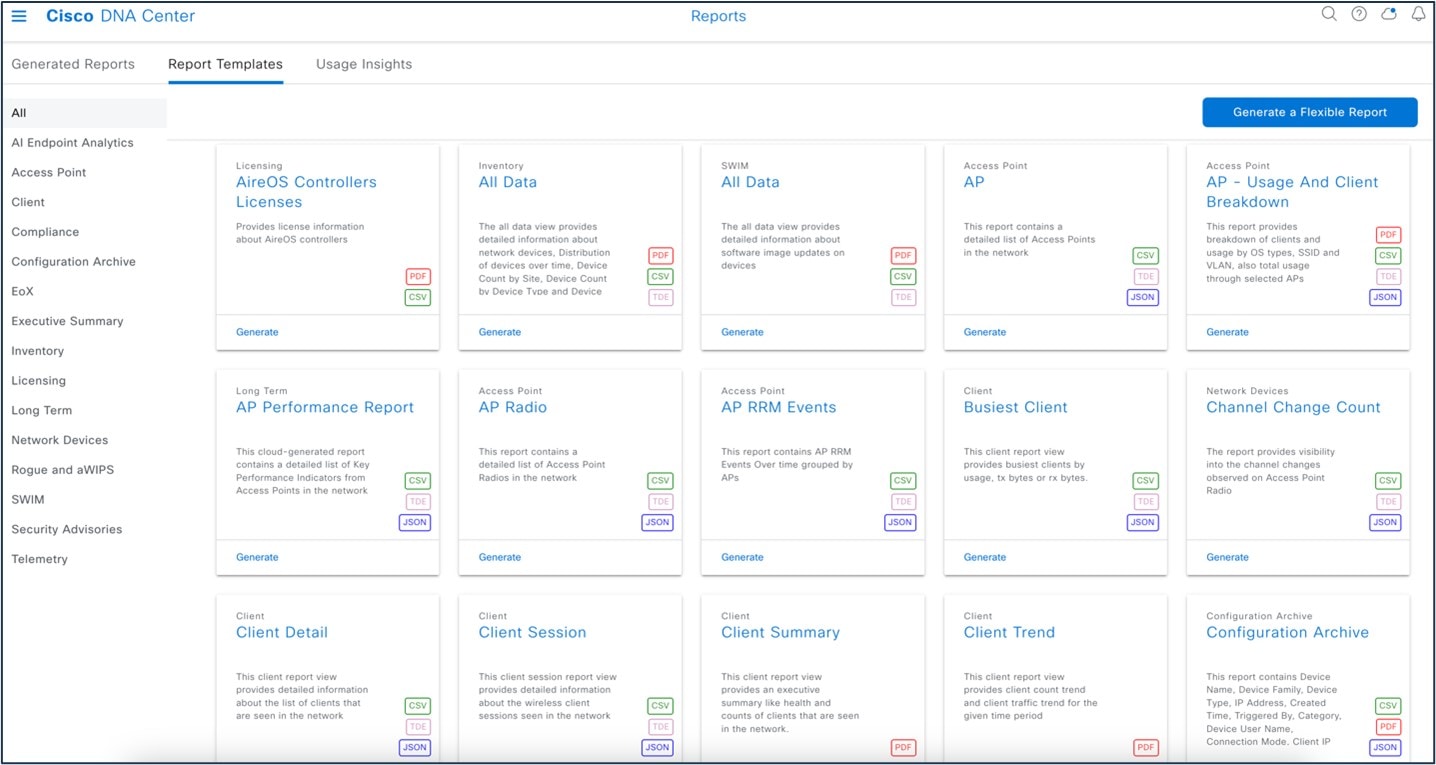The width and height of the screenshot is (1436, 765).
Task: Open the AP Radio template title
Action: [x=513, y=407]
